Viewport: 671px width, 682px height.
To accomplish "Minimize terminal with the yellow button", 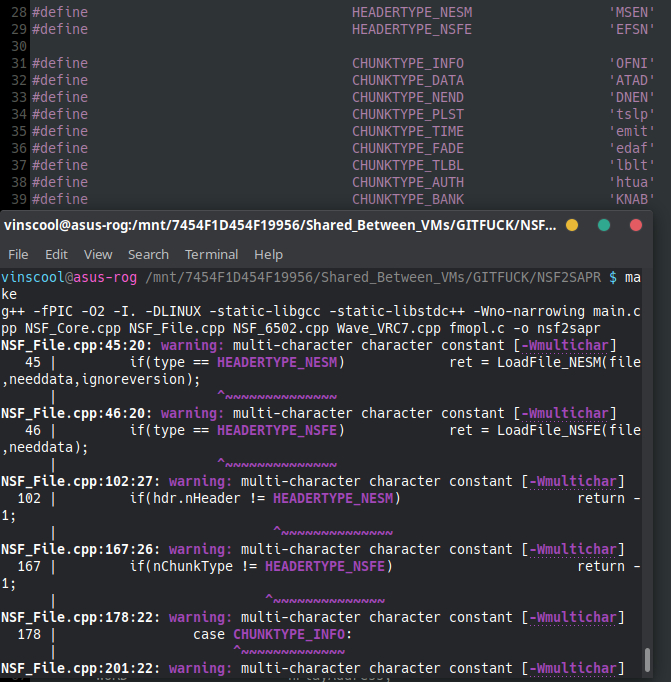I will (x=572, y=226).
